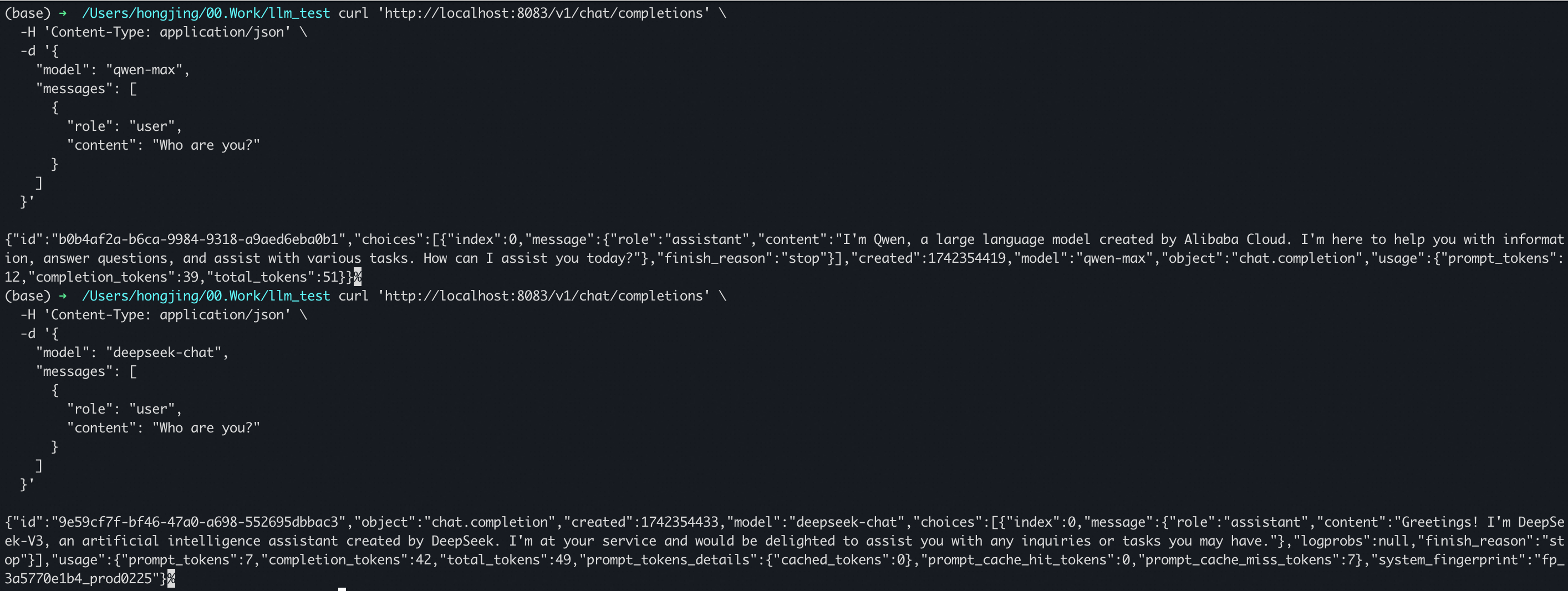Viewport: 1568px width, 591px height.
Task: Click the "Who are you?" text in the first request
Action: click(x=206, y=145)
